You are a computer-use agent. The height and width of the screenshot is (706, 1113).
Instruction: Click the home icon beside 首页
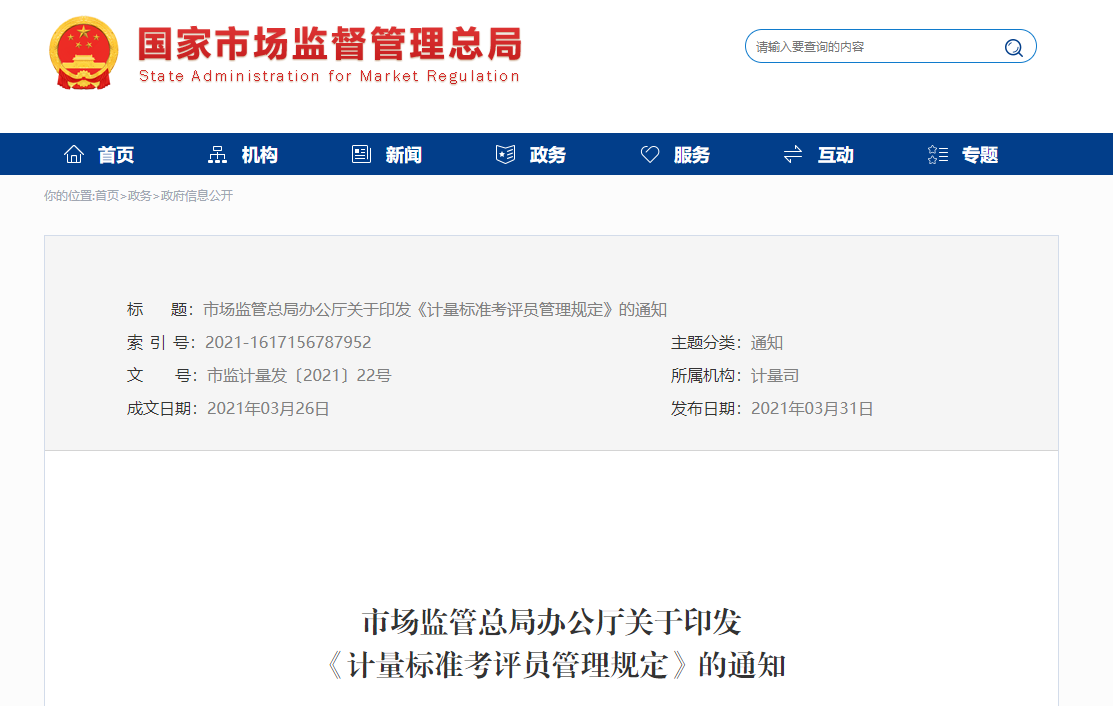pos(74,154)
